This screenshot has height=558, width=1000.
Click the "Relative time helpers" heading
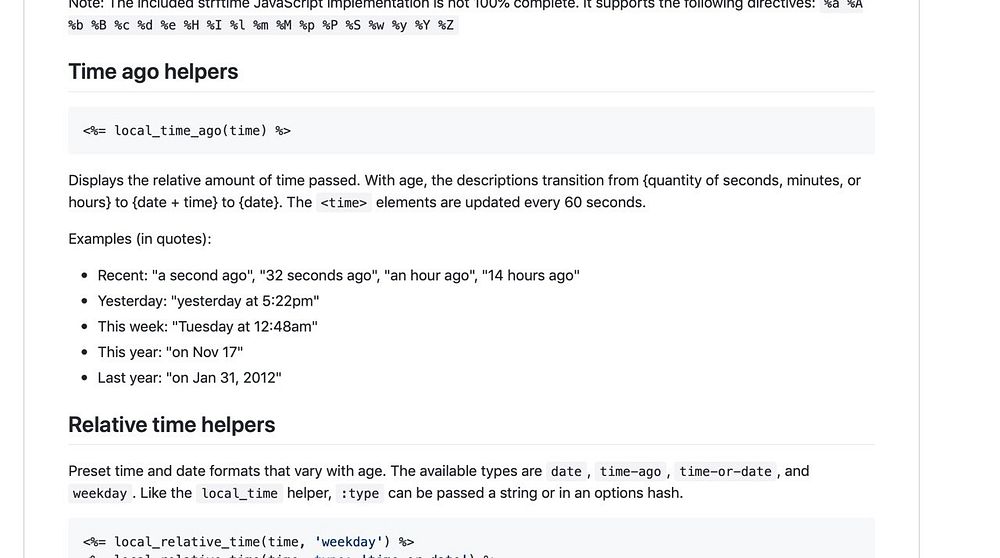click(x=172, y=425)
